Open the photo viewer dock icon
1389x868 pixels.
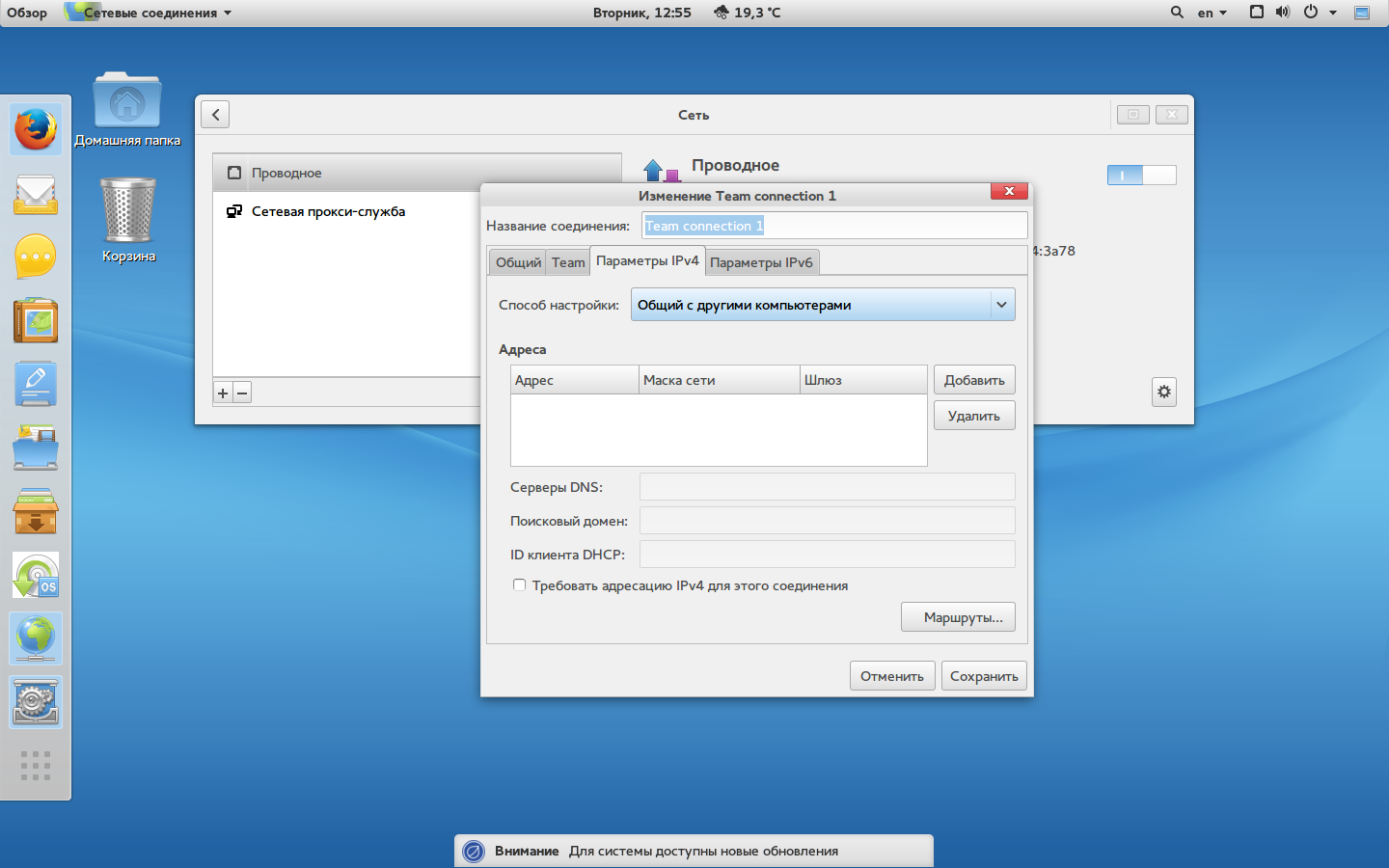click(x=36, y=321)
